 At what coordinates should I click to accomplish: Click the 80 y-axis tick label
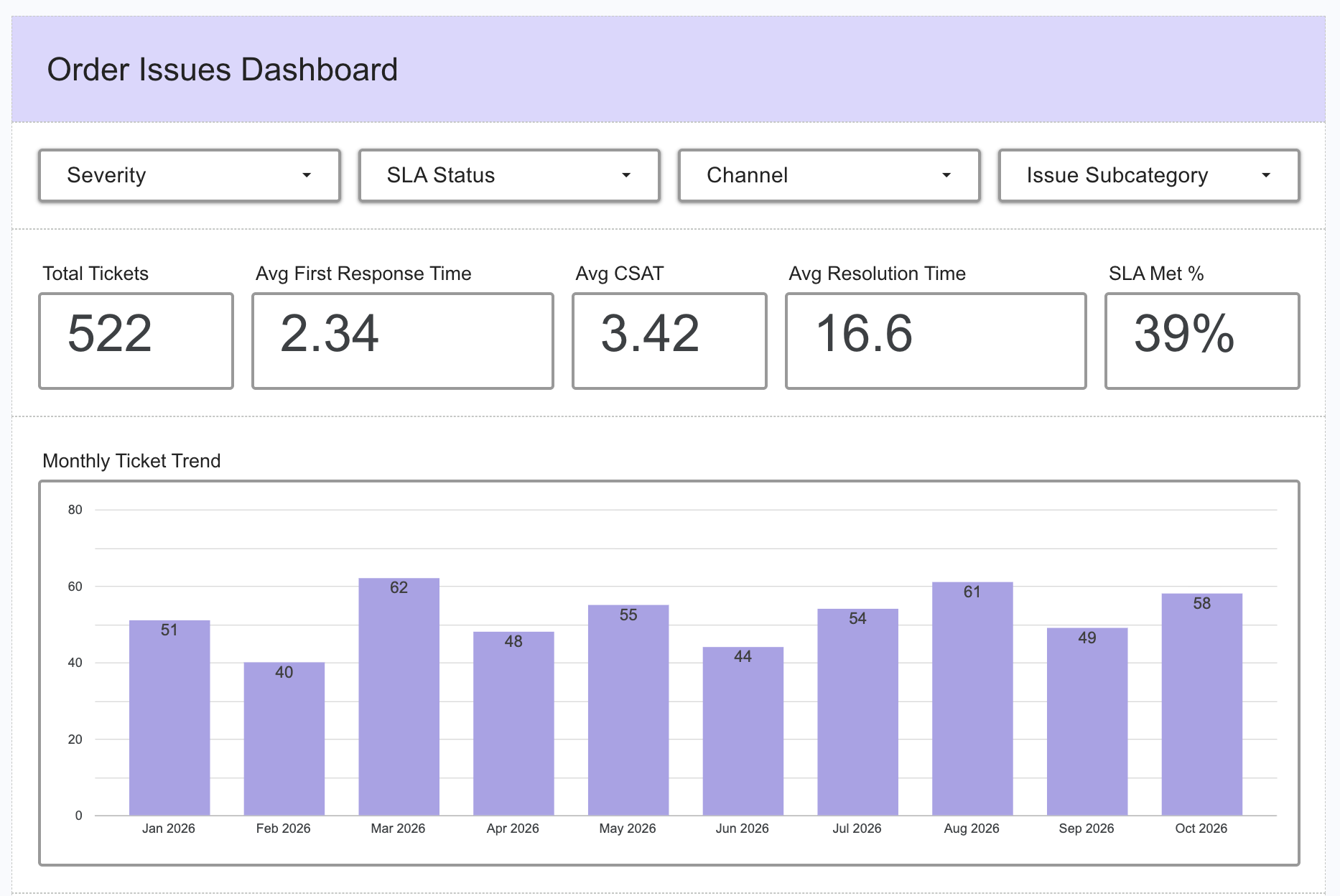click(75, 510)
